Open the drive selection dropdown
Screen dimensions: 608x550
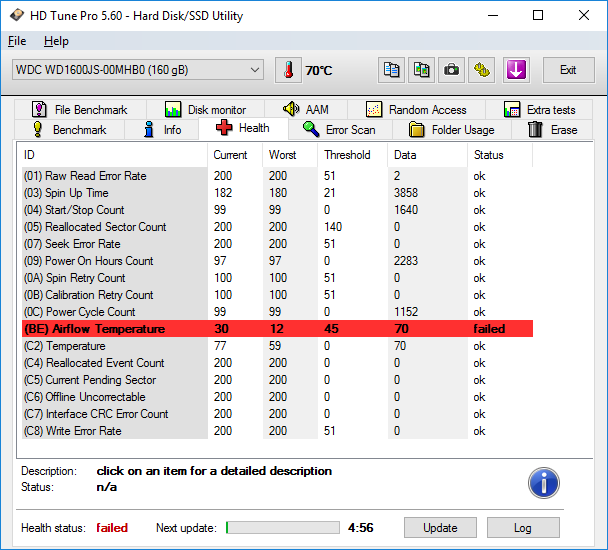coord(138,70)
